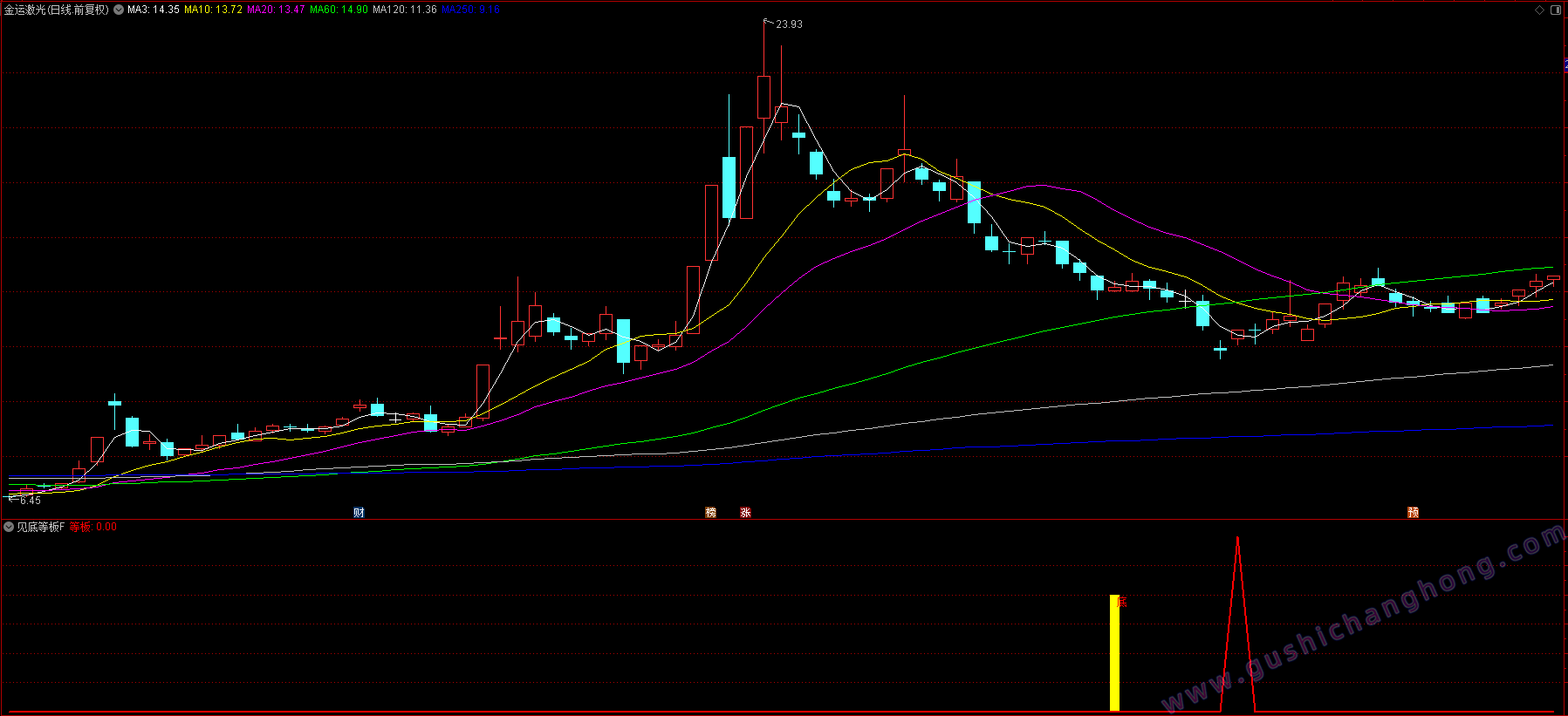Click the stock title 金运激光(日线 前复权)

(57, 10)
